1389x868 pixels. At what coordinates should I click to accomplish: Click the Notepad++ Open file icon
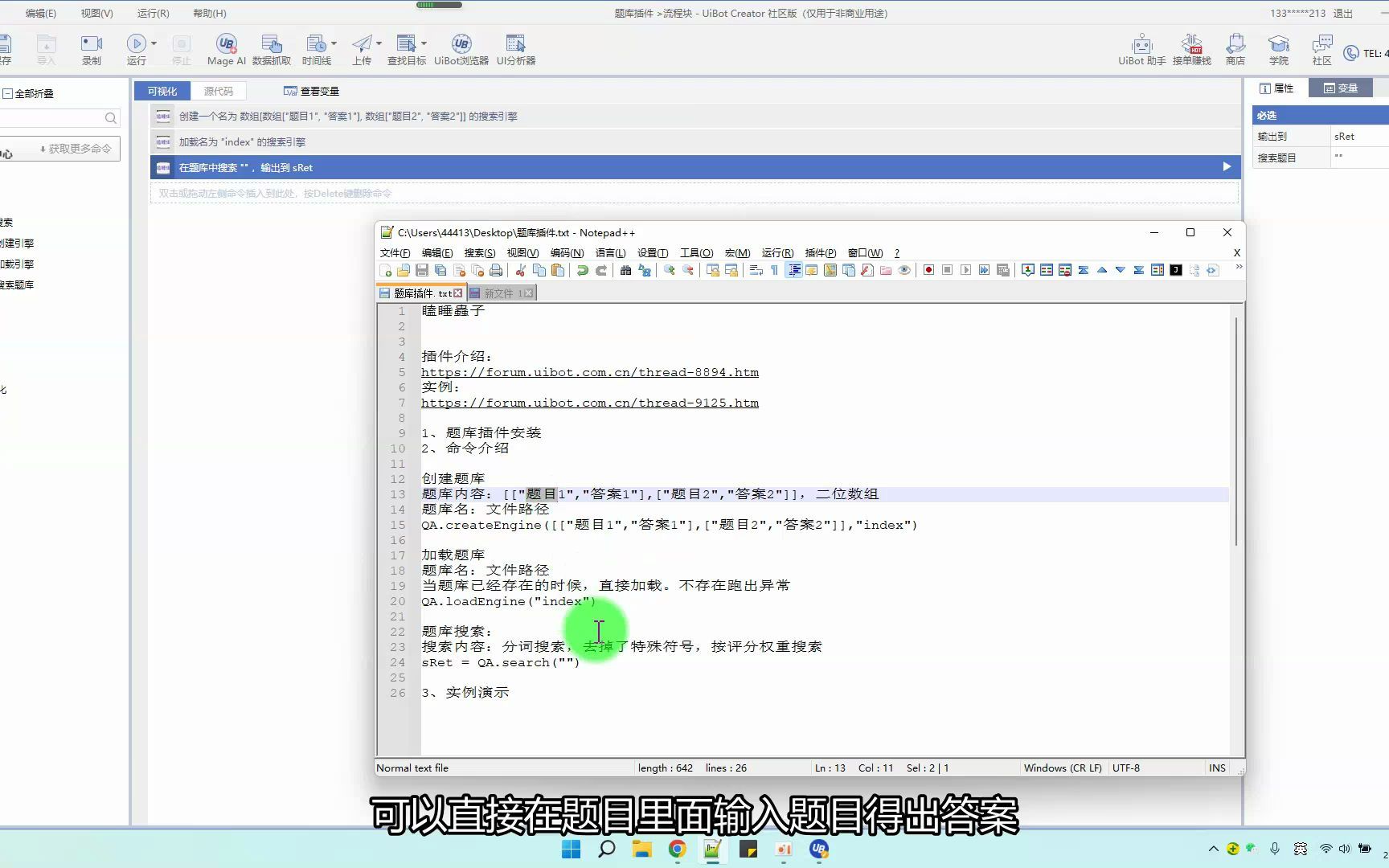404,270
